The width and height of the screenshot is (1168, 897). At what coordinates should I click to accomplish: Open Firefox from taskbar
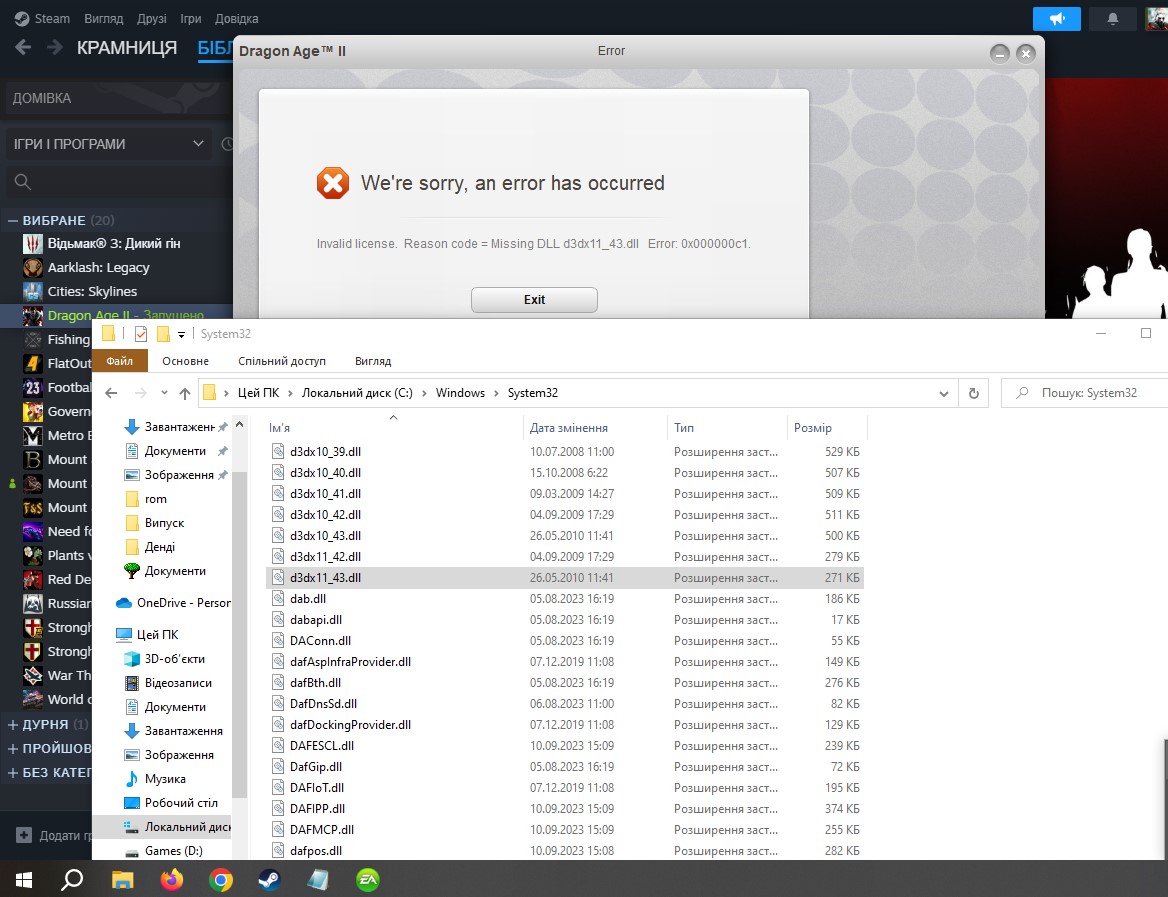tap(171, 880)
